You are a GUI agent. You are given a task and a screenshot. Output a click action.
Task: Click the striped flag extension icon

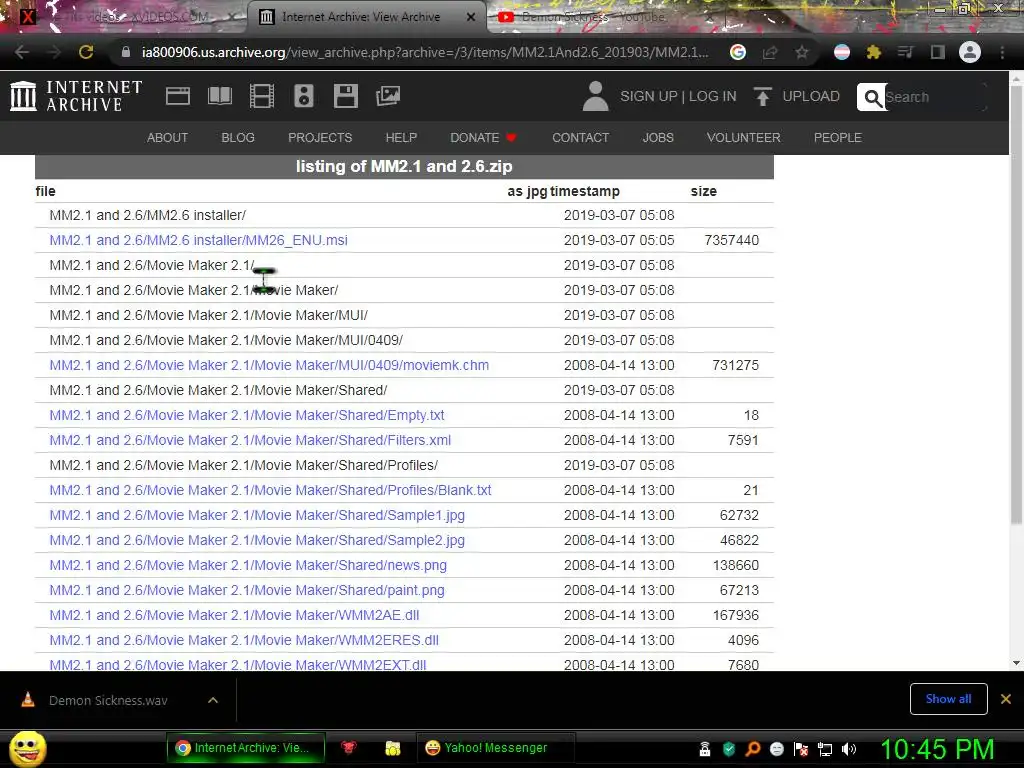[842, 52]
